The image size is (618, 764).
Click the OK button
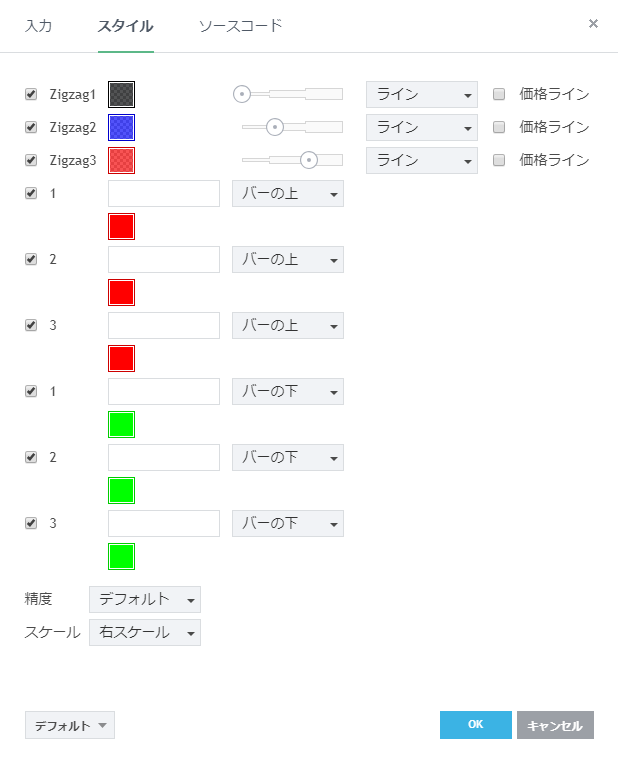coord(475,725)
